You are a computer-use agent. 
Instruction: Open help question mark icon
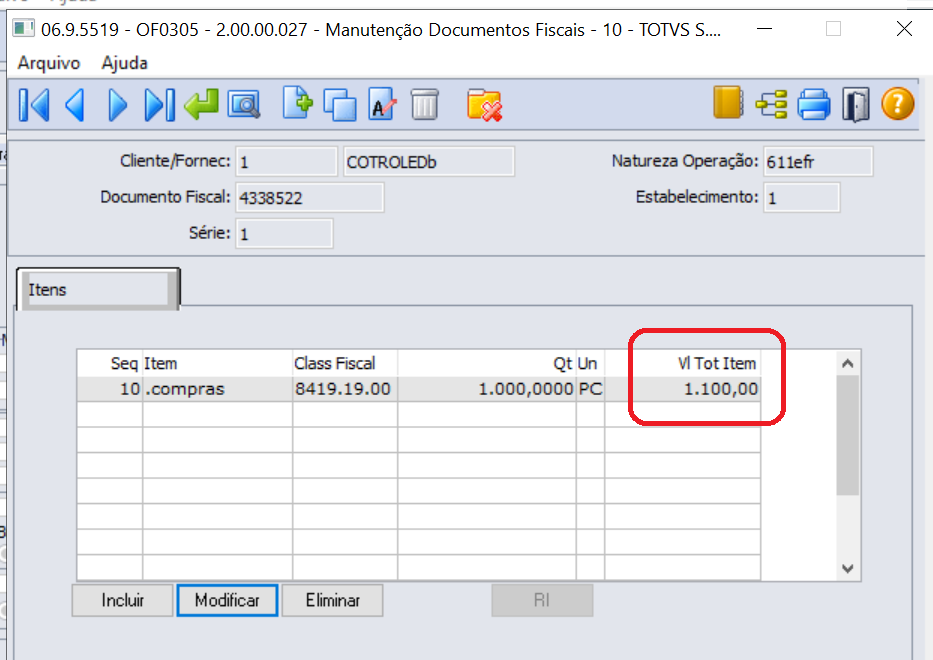(897, 104)
